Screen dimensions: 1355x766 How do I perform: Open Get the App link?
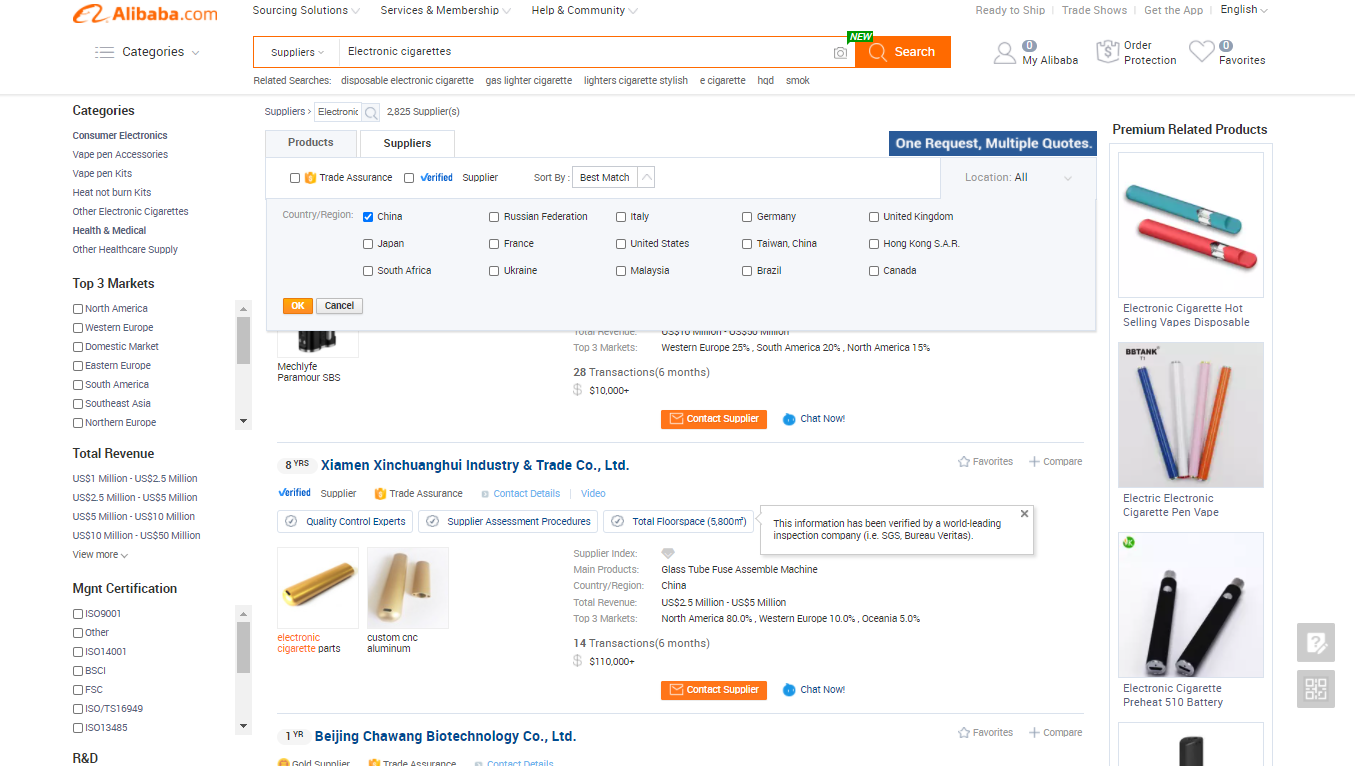1173,10
